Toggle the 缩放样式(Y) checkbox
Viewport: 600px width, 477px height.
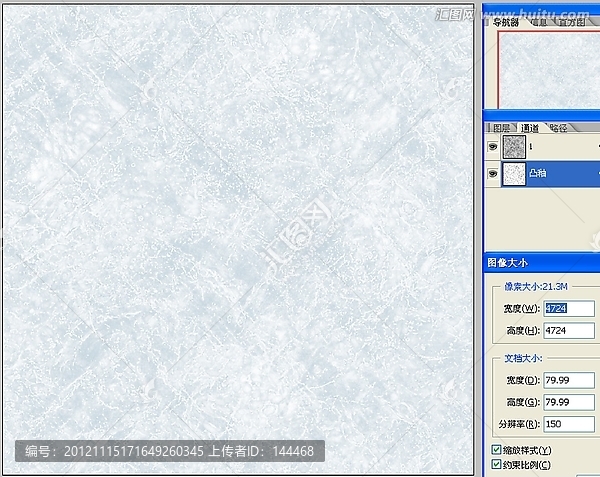click(496, 450)
